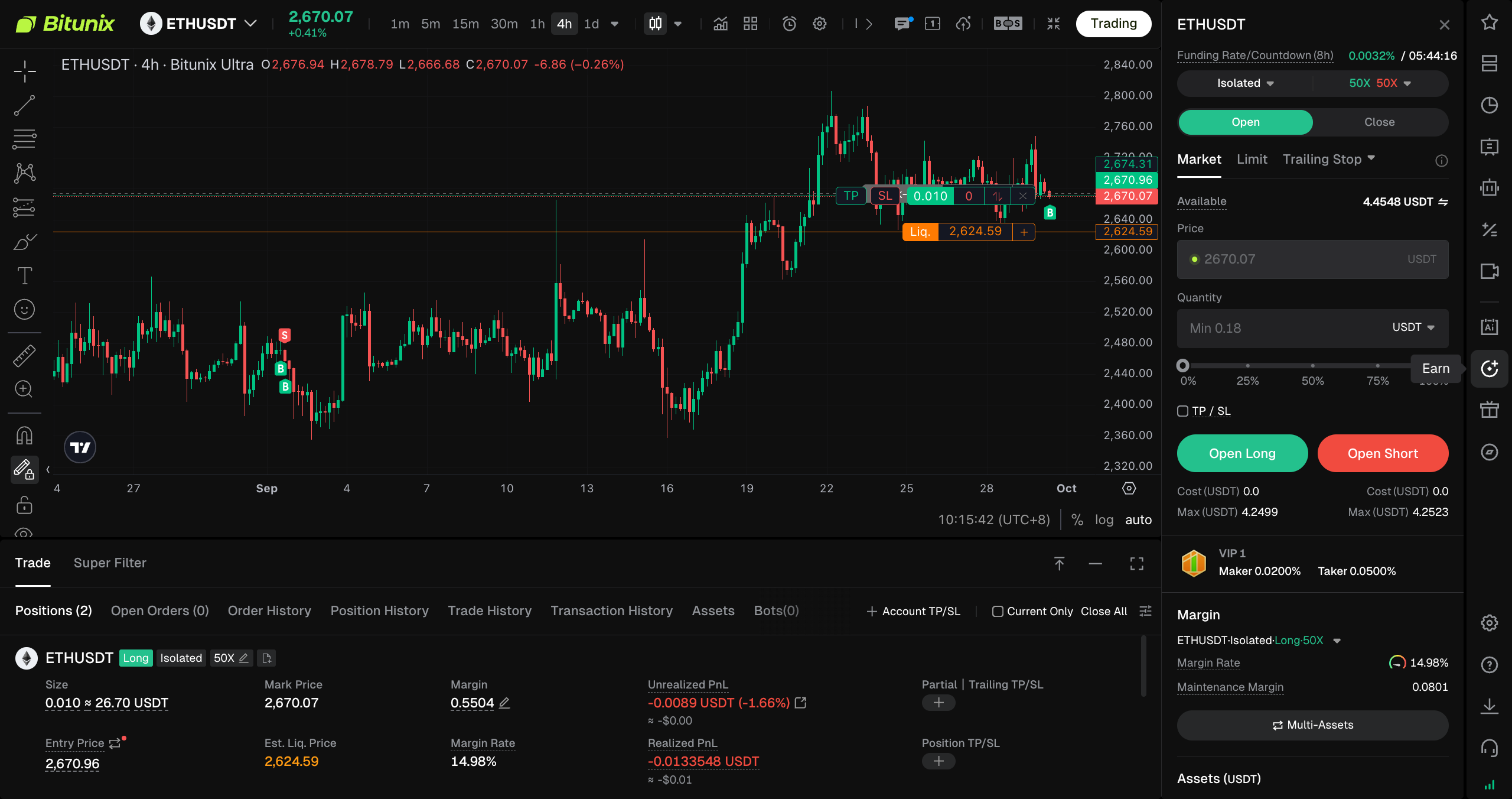Click the Price input field
This screenshot has width=1512, height=799.
pos(1312,259)
